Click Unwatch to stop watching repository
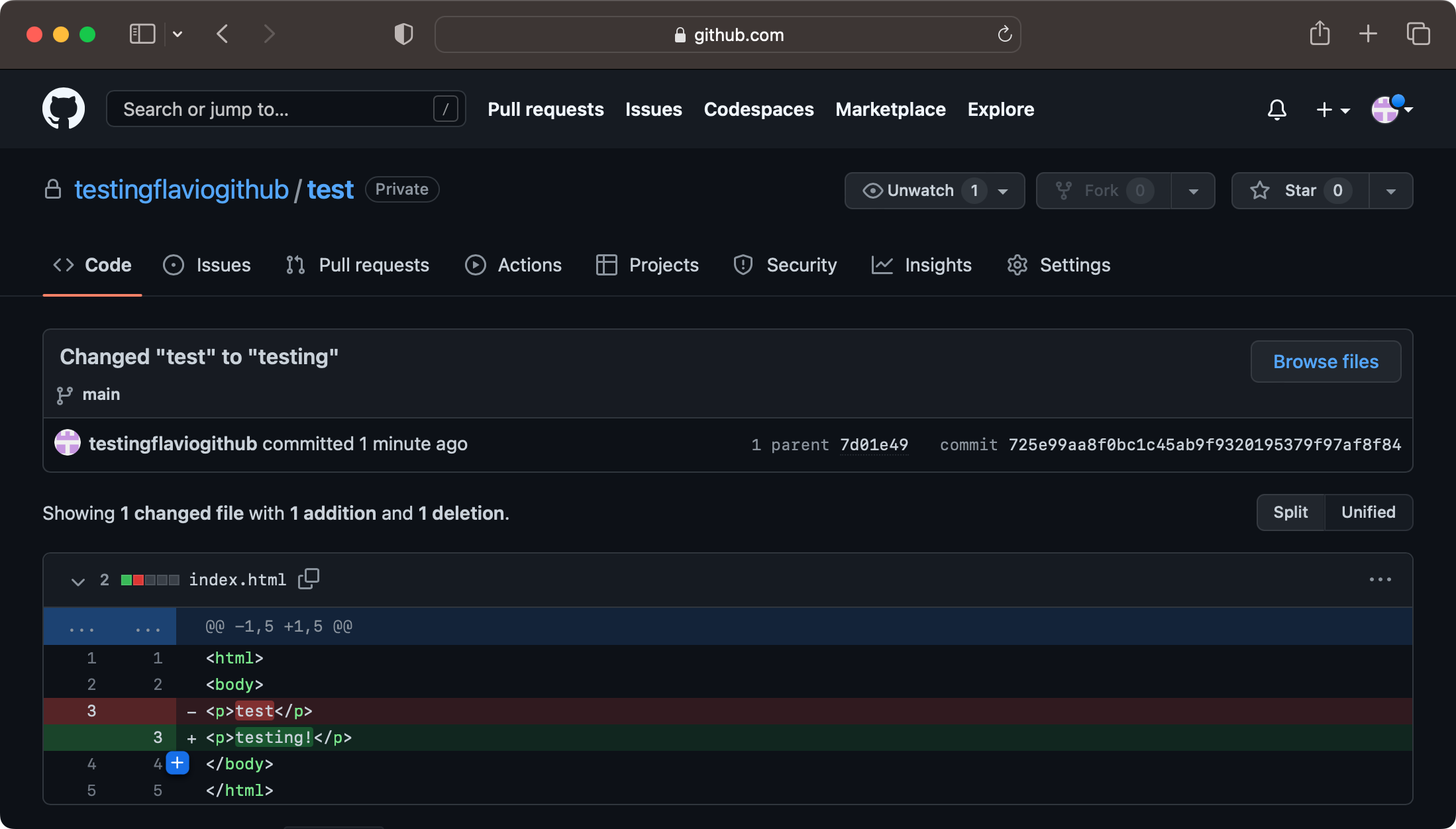Screen dimensions: 1456x829 point(921,191)
